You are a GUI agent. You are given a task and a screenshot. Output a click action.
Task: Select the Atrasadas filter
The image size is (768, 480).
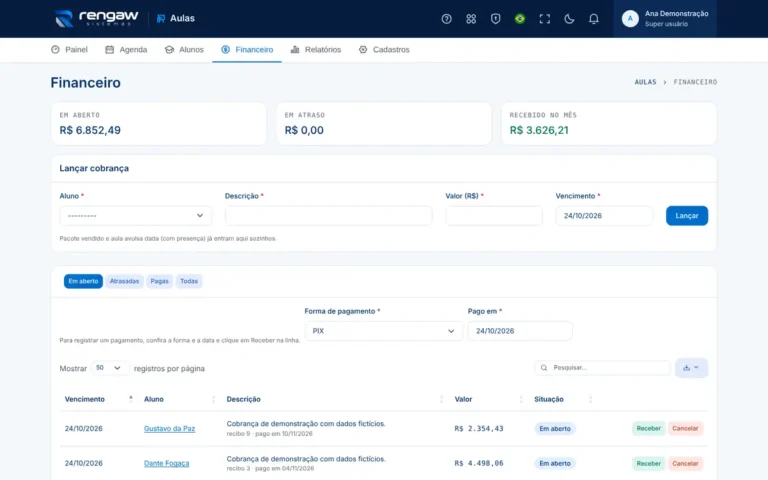[124, 281]
